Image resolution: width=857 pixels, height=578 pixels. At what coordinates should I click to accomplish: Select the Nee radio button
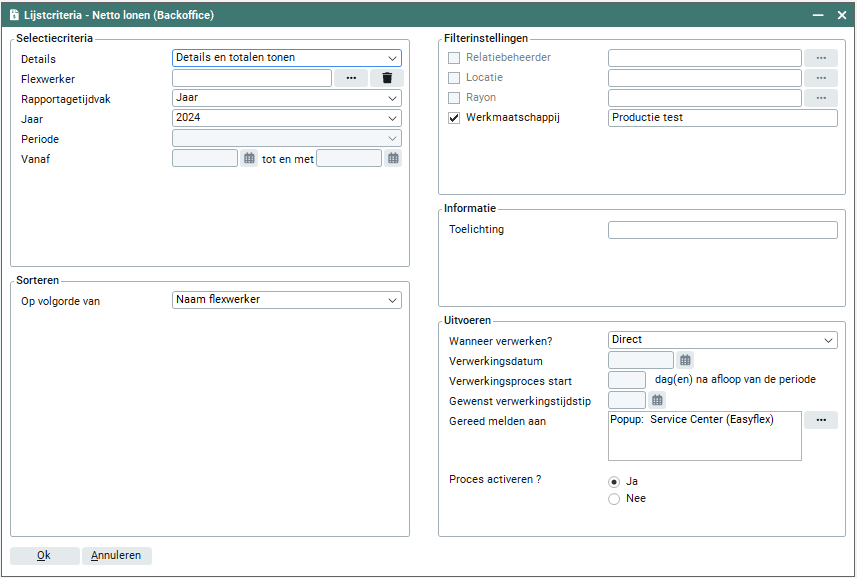[614, 499]
